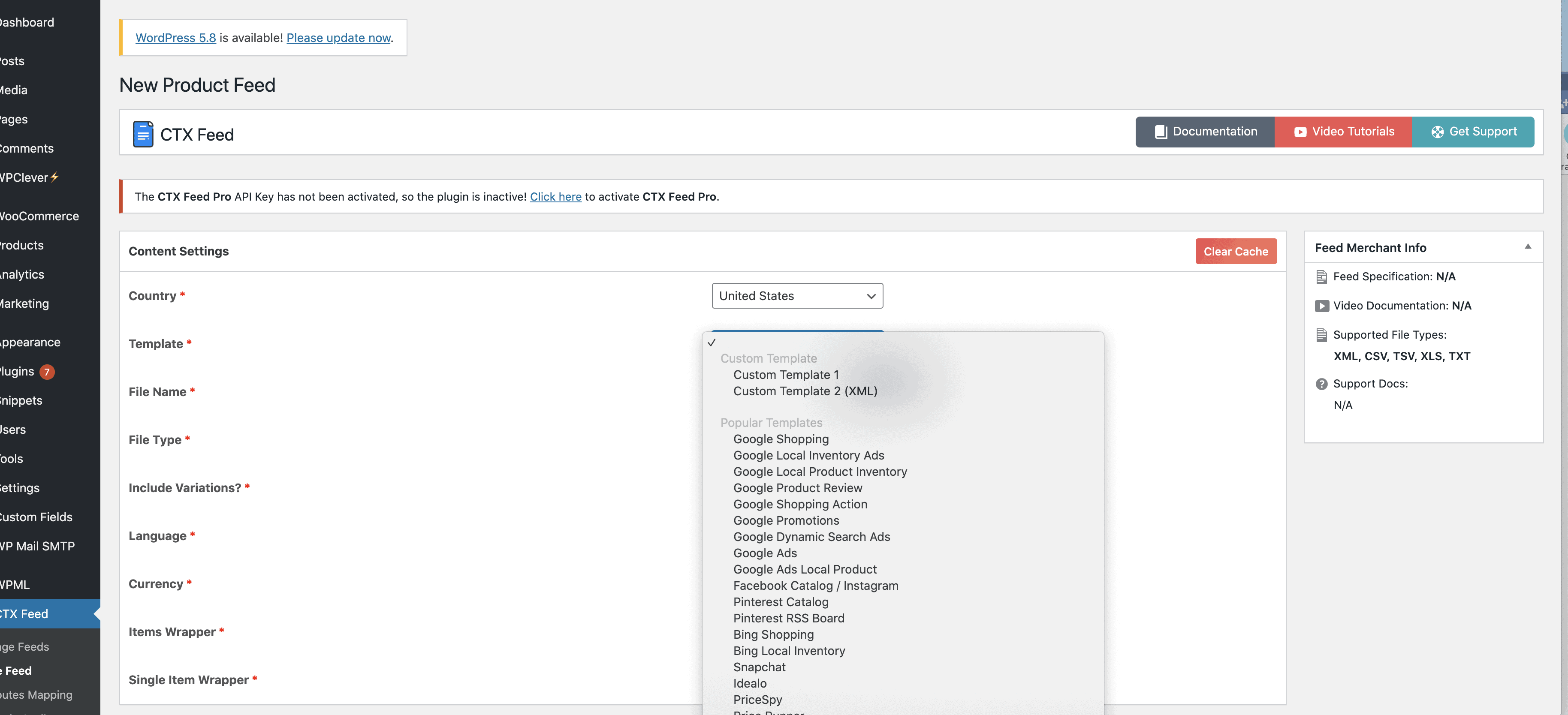Click the Video Tutorials play icon
1568x715 pixels.
coord(1300,132)
